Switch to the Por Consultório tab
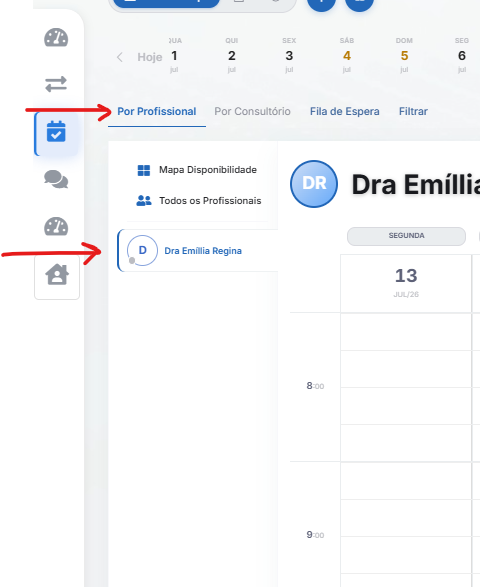The width and height of the screenshot is (480, 587). click(252, 112)
